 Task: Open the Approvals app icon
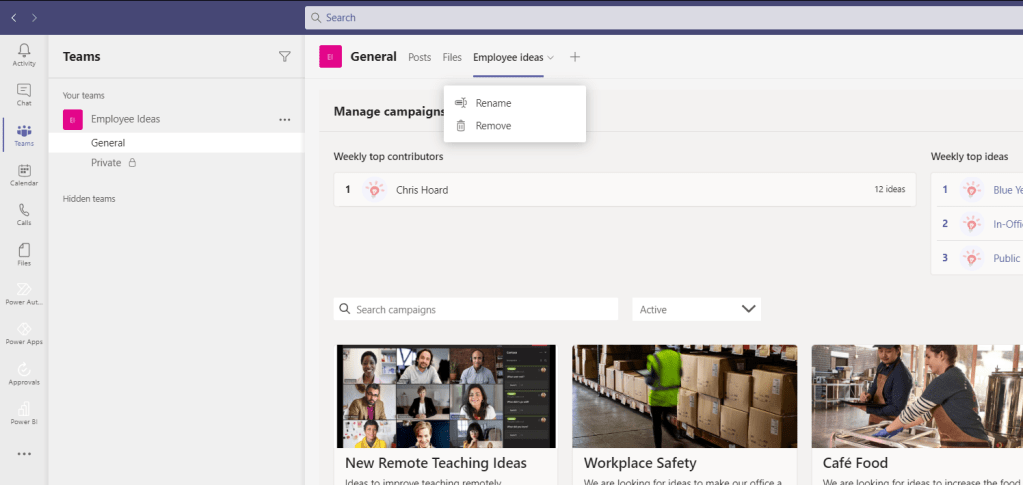pos(24,374)
